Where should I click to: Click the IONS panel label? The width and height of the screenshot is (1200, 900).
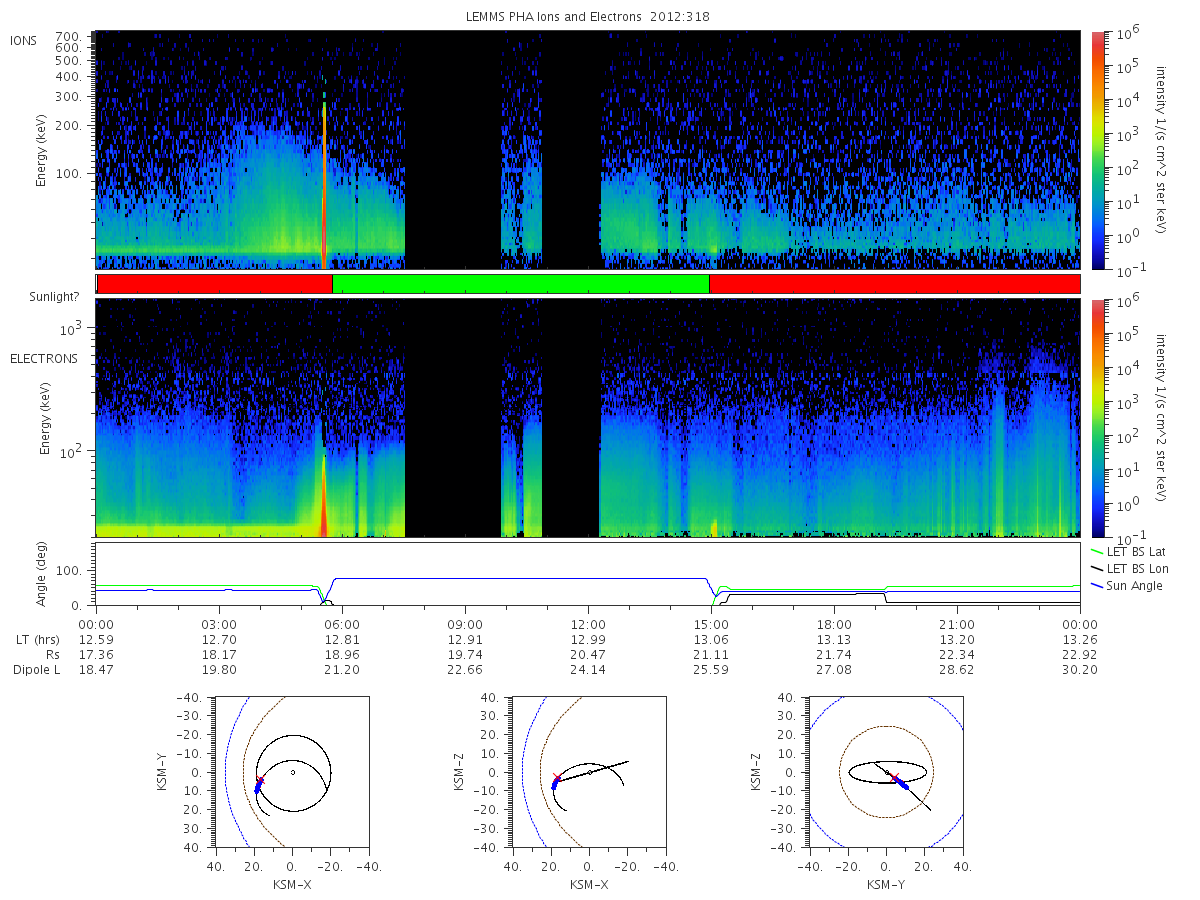(25, 40)
